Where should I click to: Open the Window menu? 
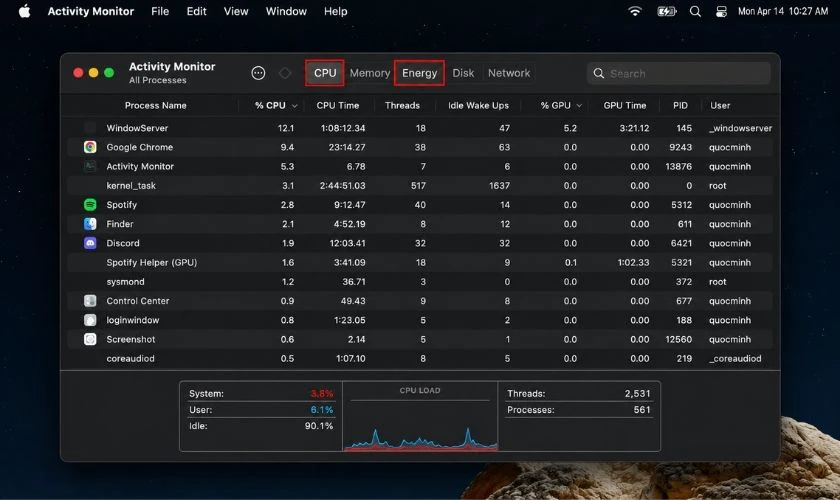[x=286, y=11]
